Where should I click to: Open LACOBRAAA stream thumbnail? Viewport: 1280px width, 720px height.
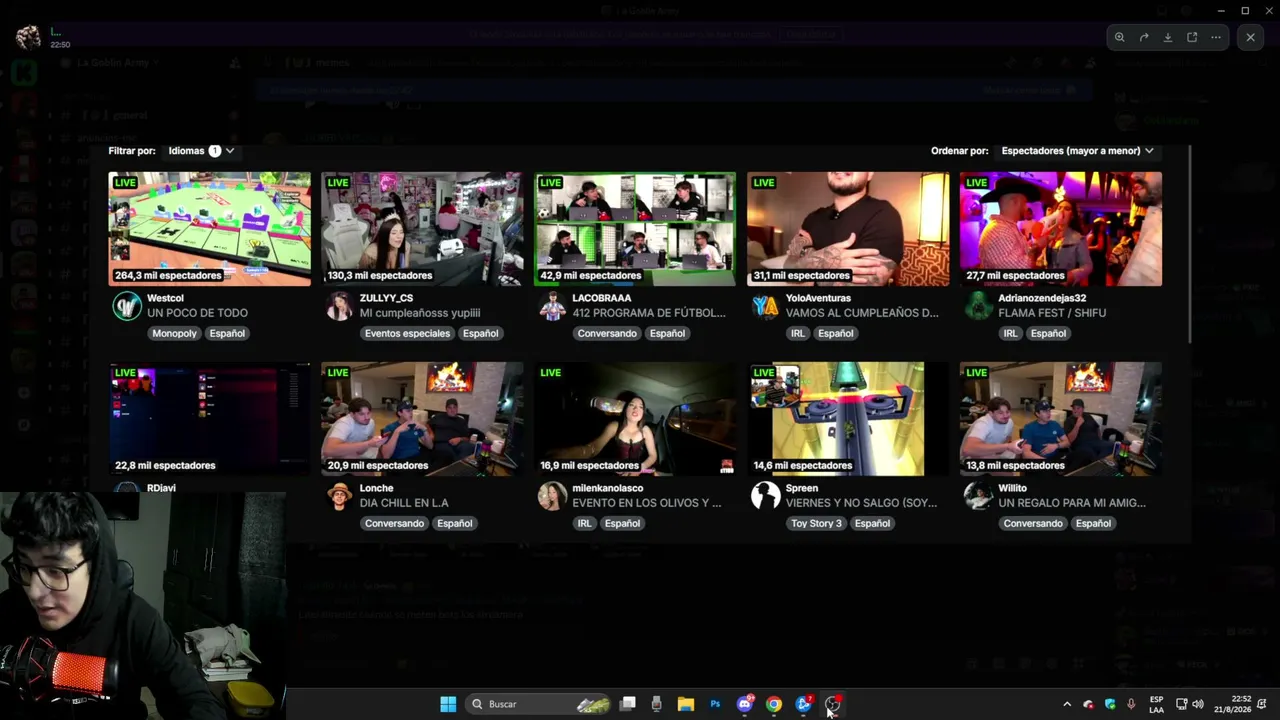tap(635, 229)
